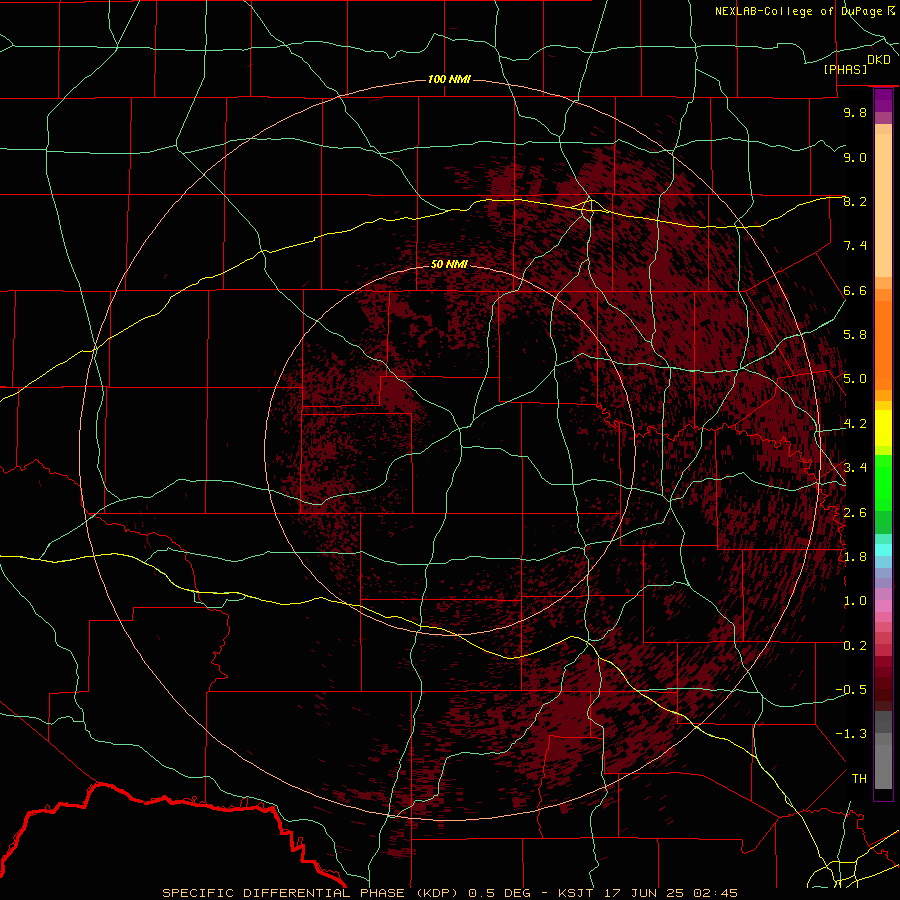Click the "100 NMI" range ring label
Screen dimensions: 900x900
pos(449,79)
